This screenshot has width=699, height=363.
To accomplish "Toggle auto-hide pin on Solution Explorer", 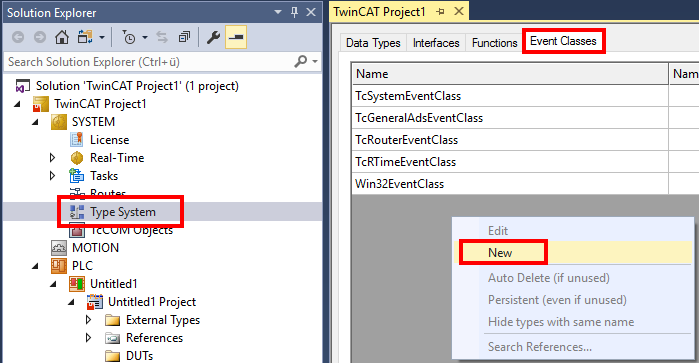I will [294, 12].
